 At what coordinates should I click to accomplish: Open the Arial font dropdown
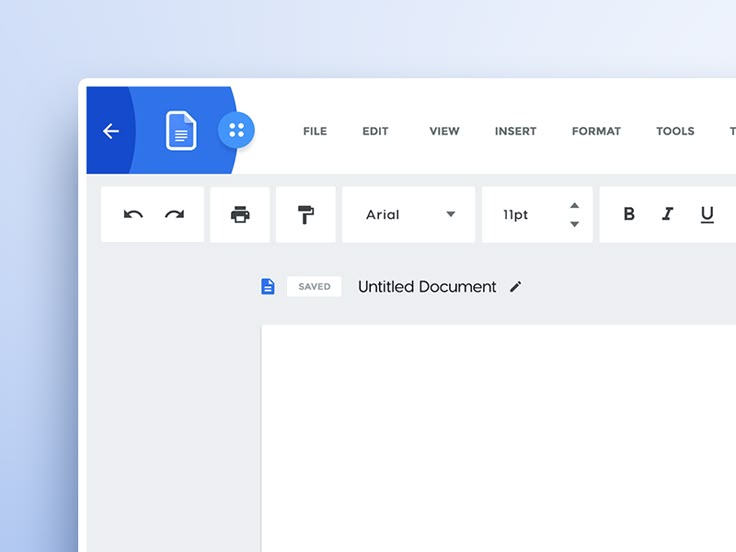(x=408, y=215)
